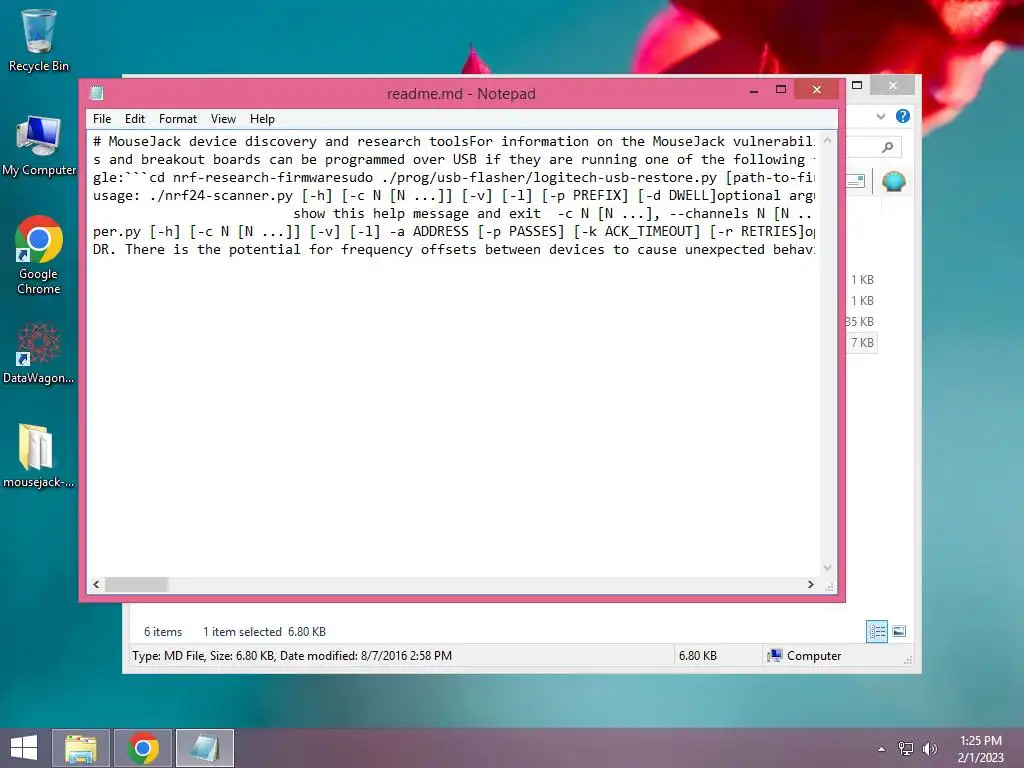Open the File menu in Notepad
The width and height of the screenshot is (1024, 768).
[102, 119]
